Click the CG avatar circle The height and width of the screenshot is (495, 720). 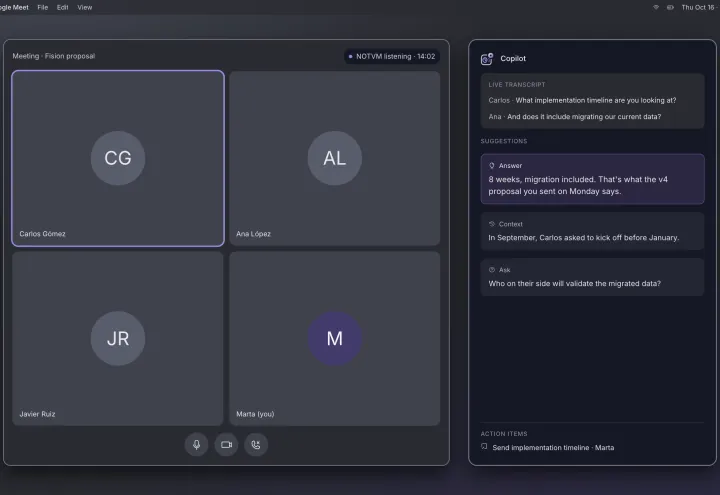click(118, 158)
